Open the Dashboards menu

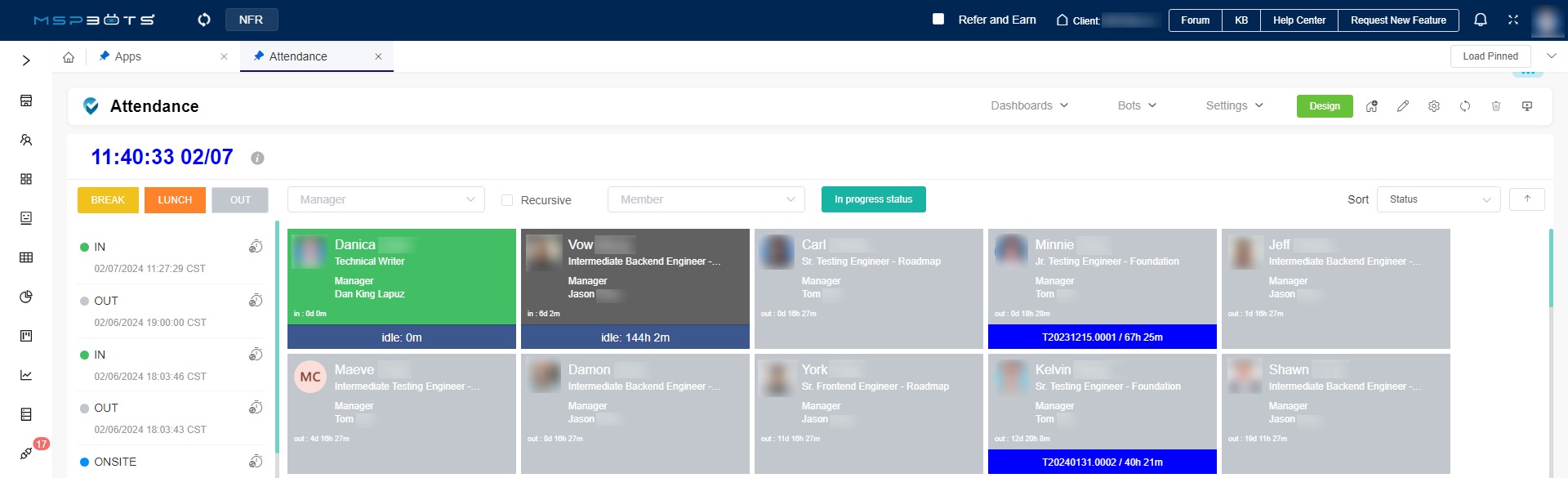pyautogui.click(x=1029, y=105)
